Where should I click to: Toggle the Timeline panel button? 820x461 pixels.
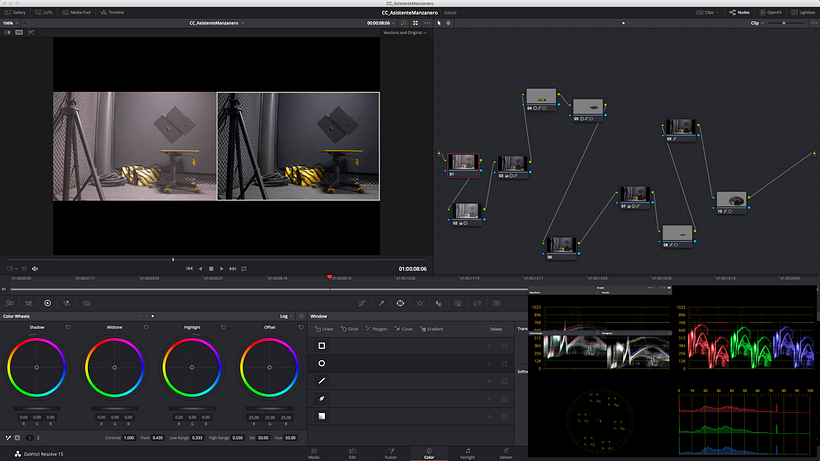pyautogui.click(x=112, y=12)
